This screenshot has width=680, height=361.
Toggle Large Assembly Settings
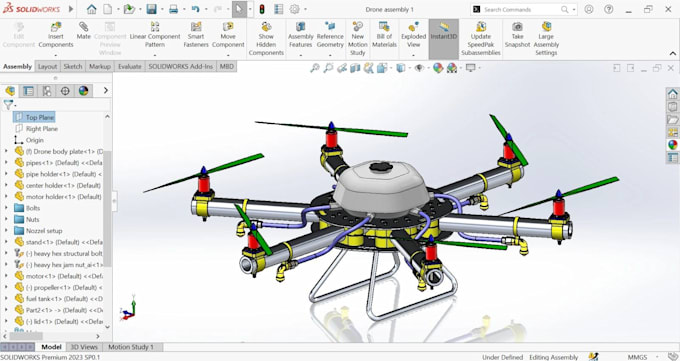[546, 39]
